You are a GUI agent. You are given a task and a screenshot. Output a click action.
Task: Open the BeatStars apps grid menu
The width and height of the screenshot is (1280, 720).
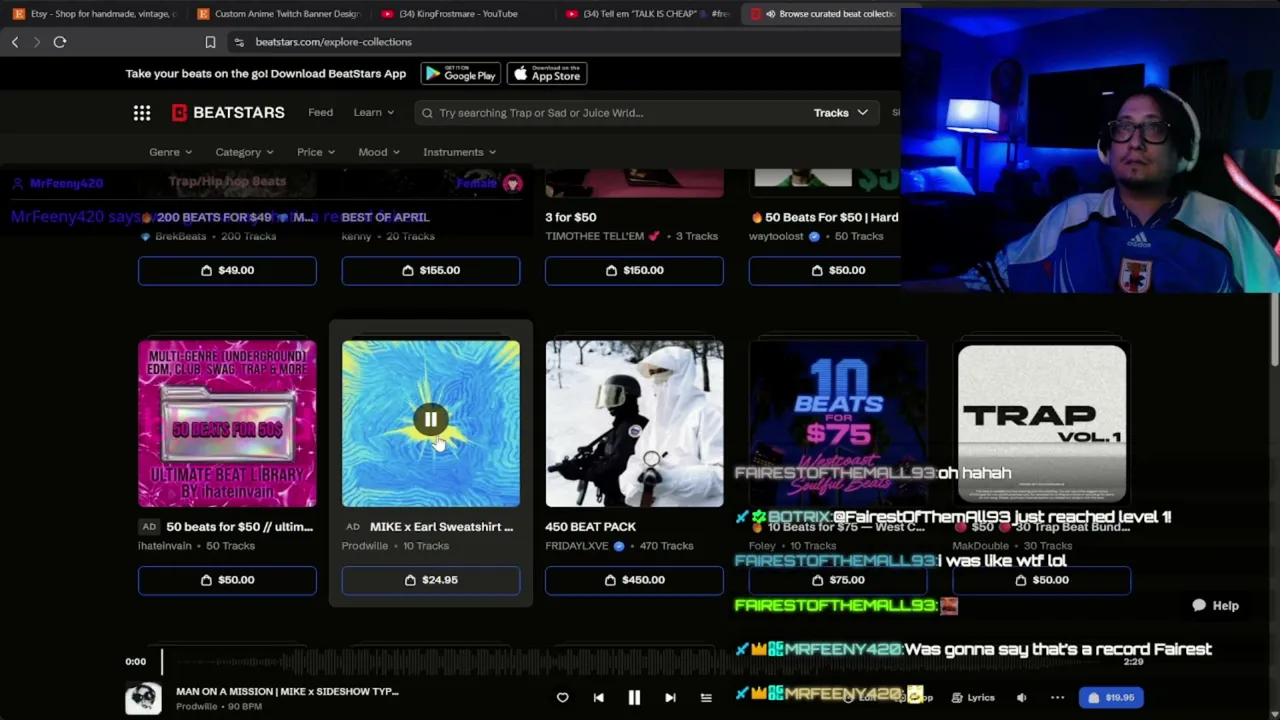click(x=142, y=113)
